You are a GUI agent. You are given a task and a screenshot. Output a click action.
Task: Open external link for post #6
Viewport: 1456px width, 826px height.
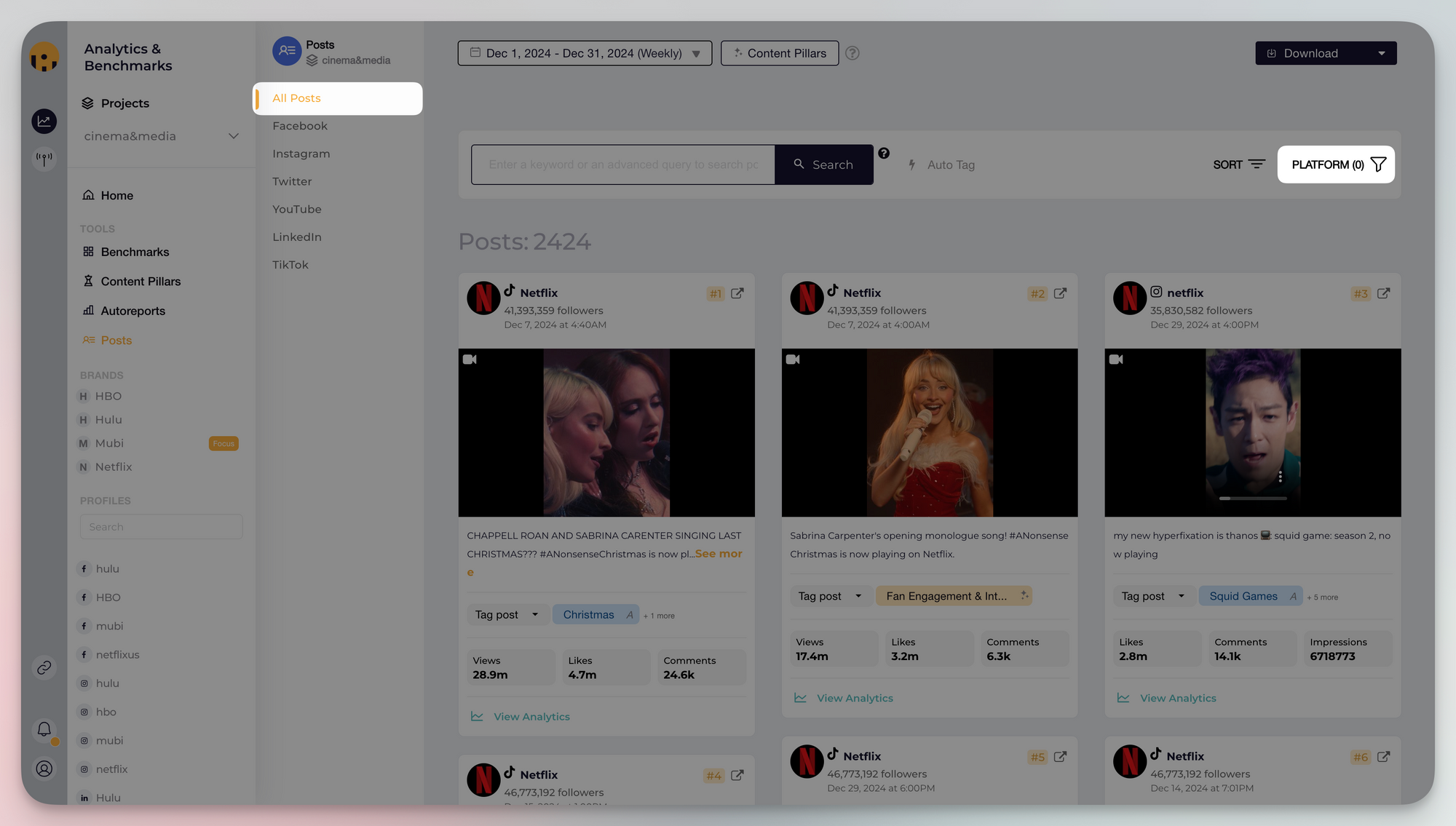pos(1384,757)
